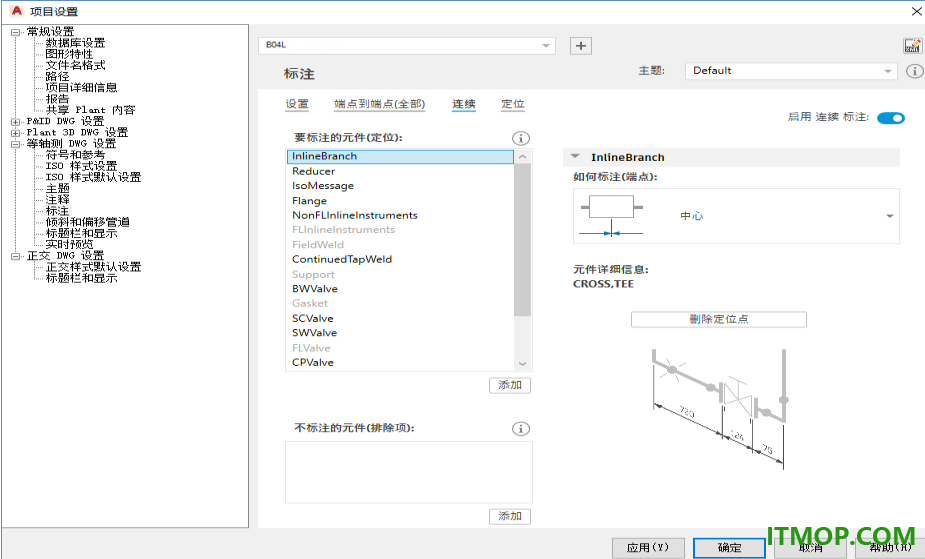
Task: Collapse the 正交 DWG 设置 node
Action: 15,256
